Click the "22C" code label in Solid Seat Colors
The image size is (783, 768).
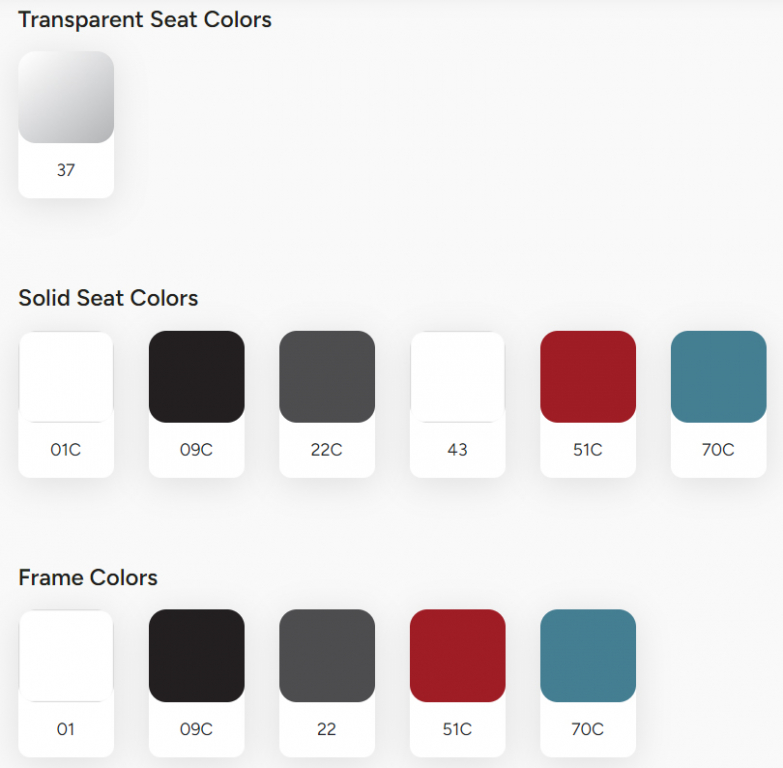click(327, 450)
